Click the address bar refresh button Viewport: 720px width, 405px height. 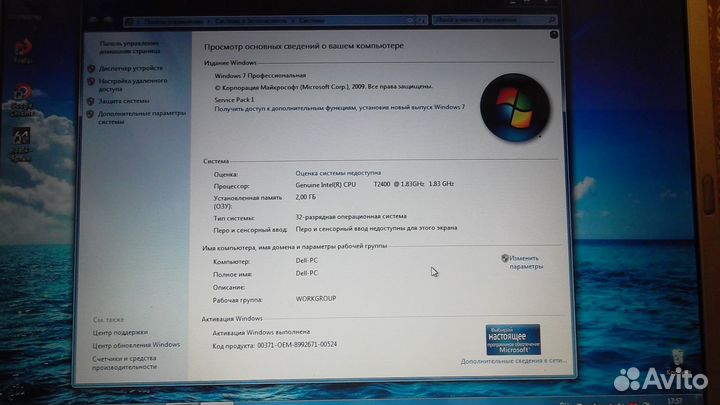(420, 21)
